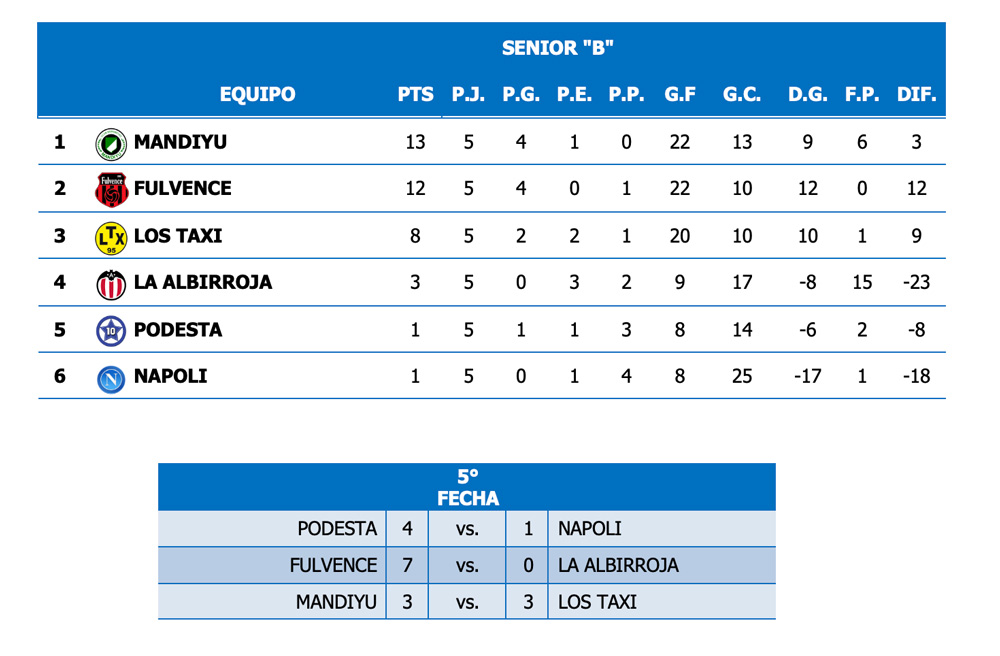Click the Podesta star logo
The height and width of the screenshot is (656, 1000).
point(110,330)
